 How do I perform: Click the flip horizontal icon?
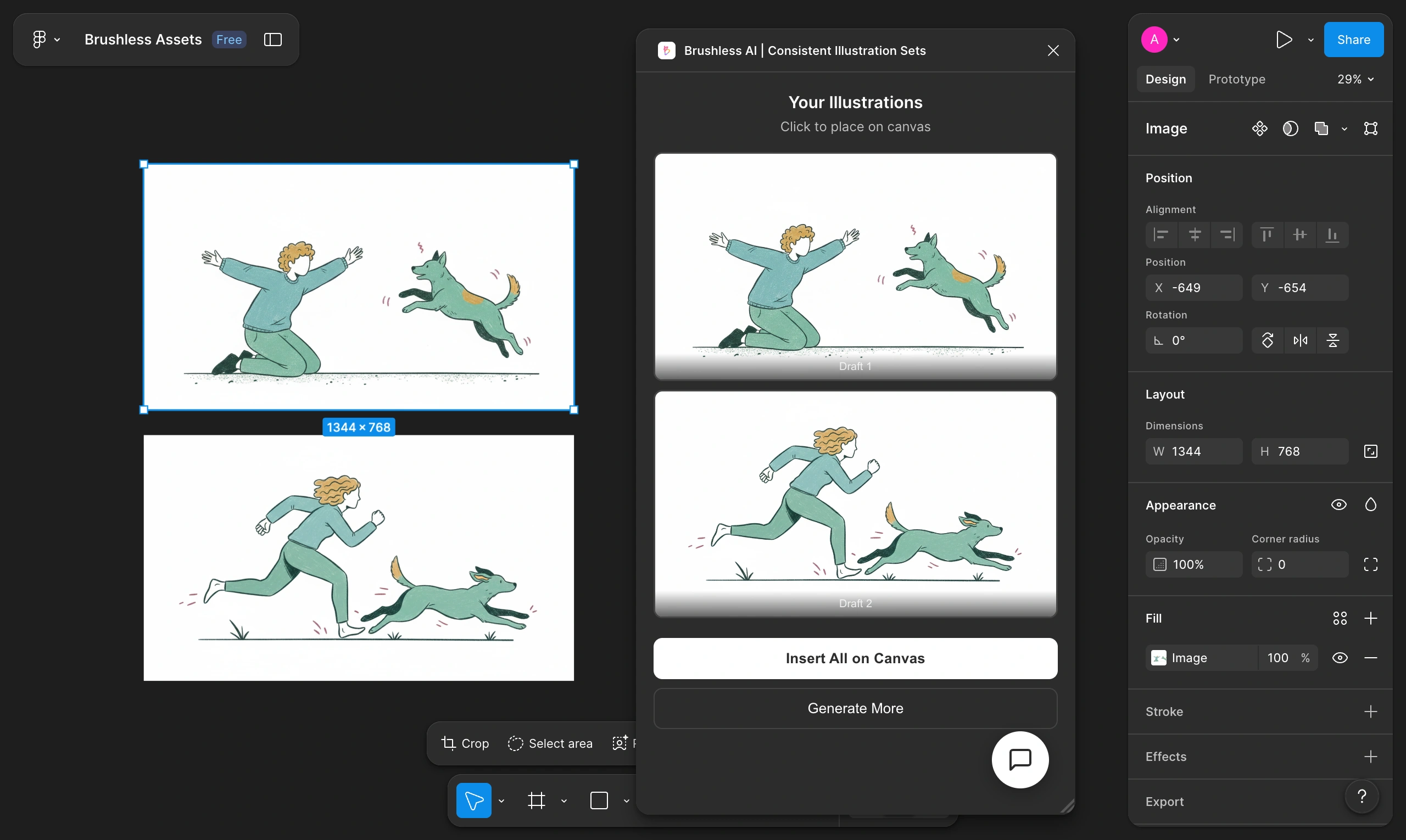1300,340
